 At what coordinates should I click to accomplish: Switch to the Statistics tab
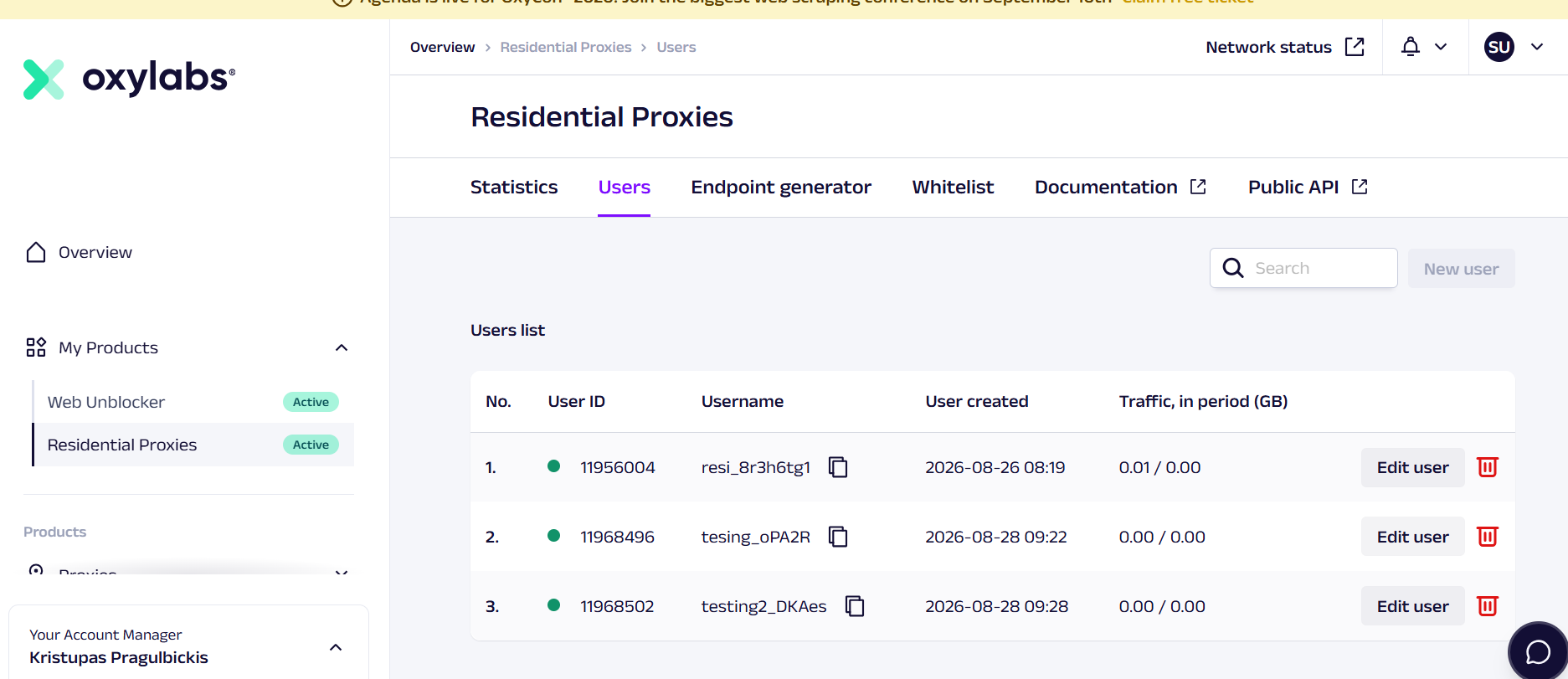coord(514,187)
